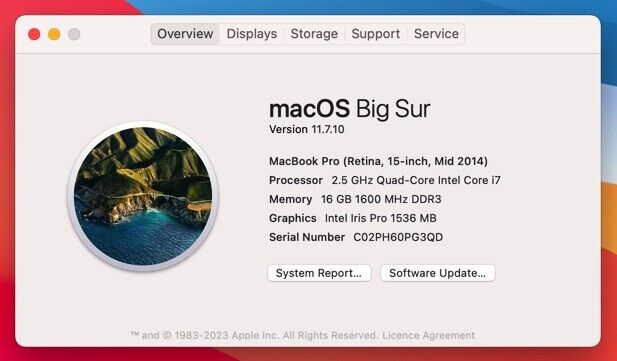Switch to the Displays tab
617x361 pixels.
252,34
